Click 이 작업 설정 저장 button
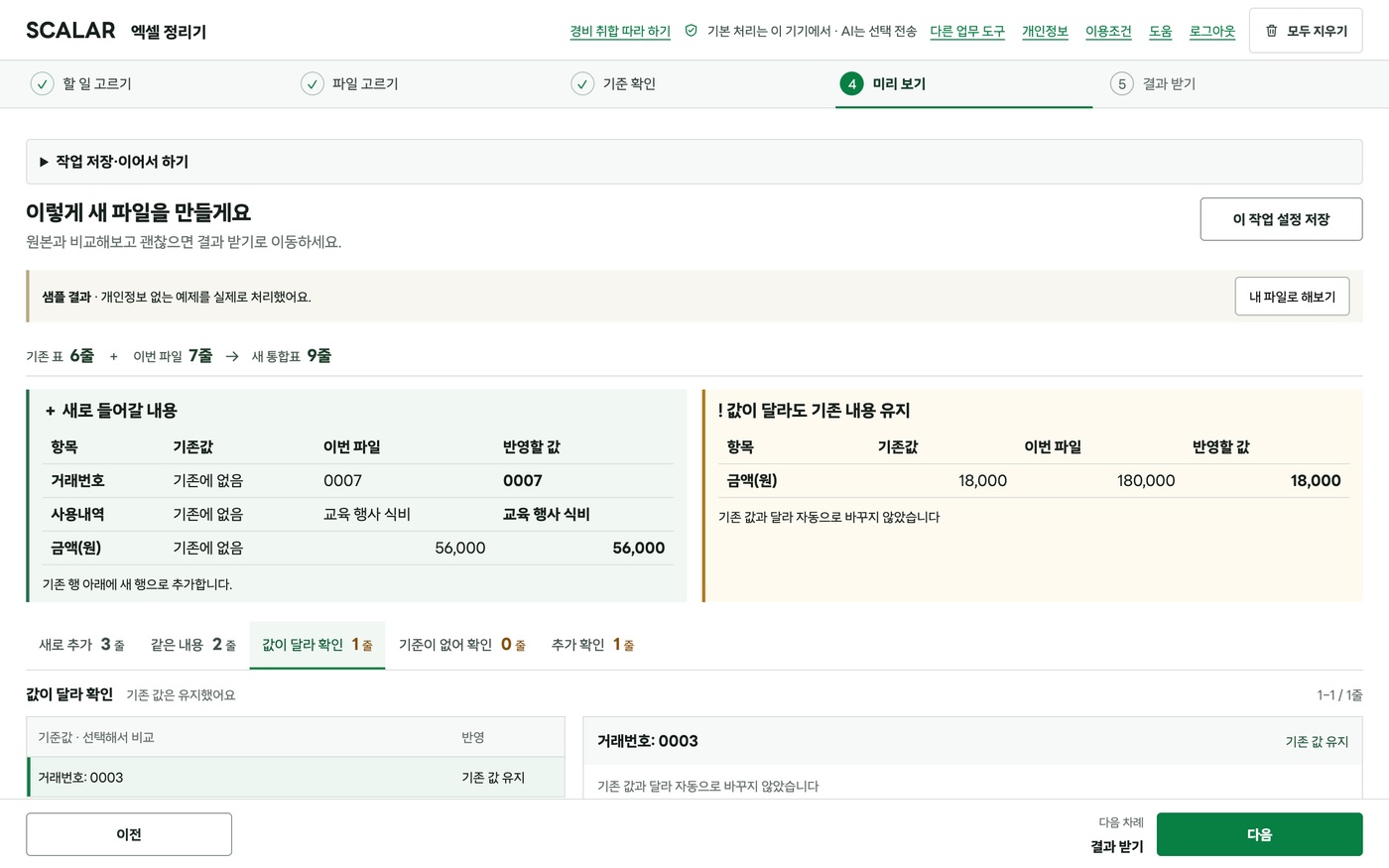The width and height of the screenshot is (1389, 868). click(x=1281, y=219)
